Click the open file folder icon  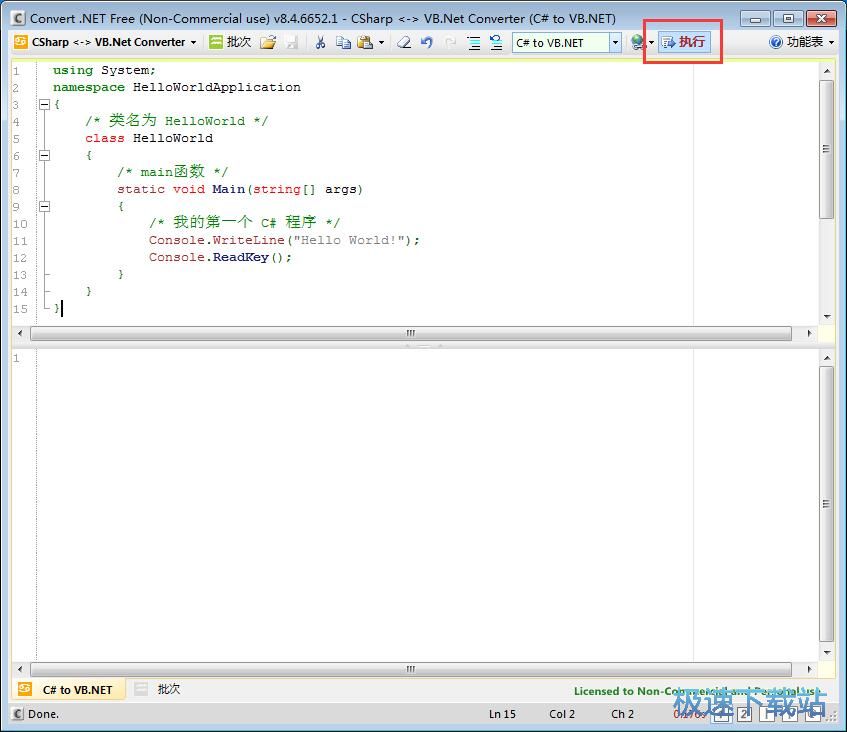point(267,42)
